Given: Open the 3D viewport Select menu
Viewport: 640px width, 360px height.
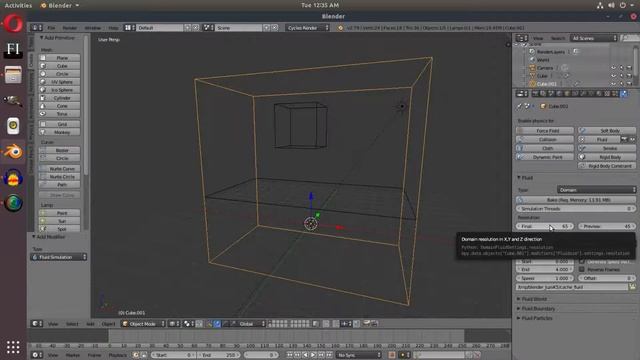Looking at the screenshot, I should [x=72, y=324].
